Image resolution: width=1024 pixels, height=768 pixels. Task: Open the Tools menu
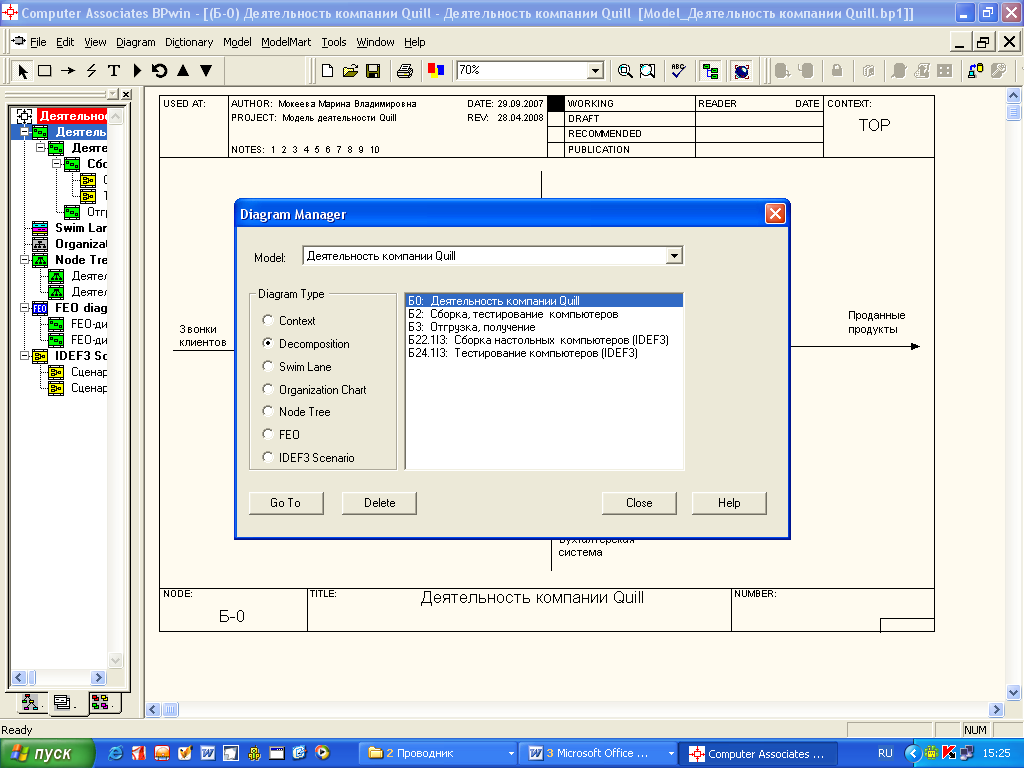(x=334, y=42)
